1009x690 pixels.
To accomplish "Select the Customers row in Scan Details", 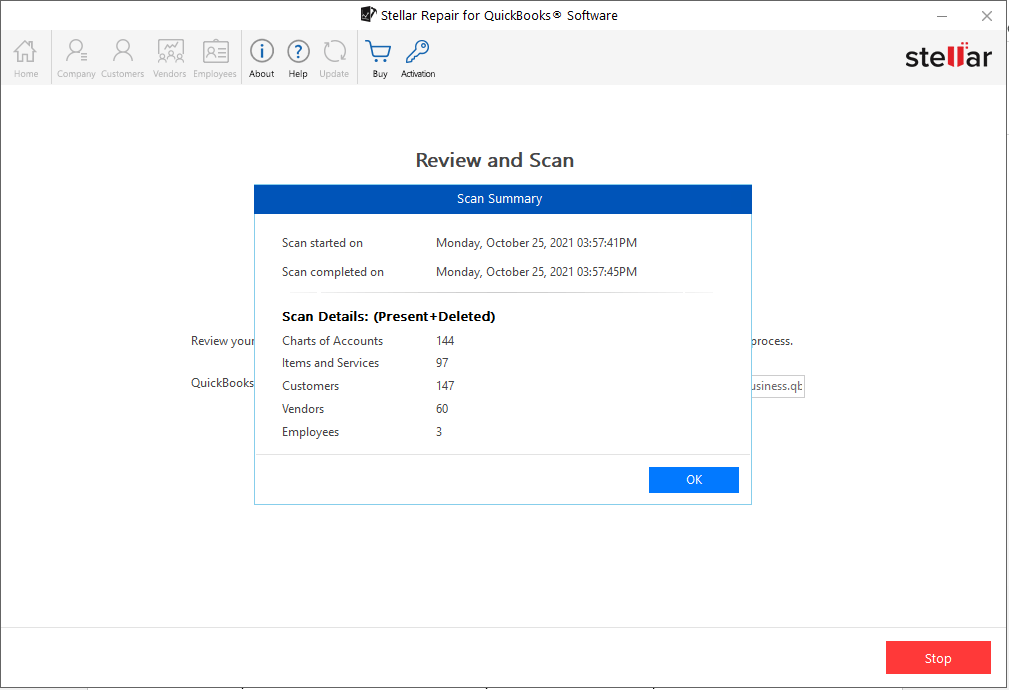I will 310,386.
